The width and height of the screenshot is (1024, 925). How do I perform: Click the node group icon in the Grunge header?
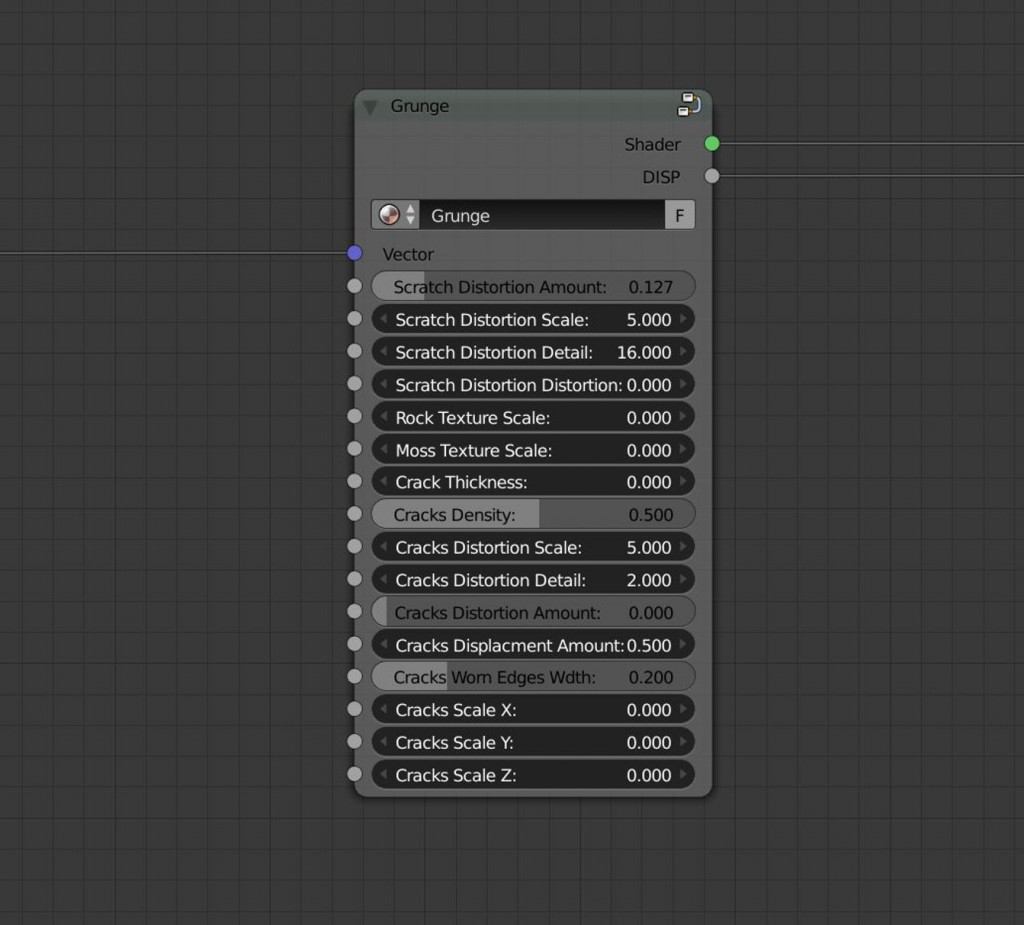click(690, 104)
